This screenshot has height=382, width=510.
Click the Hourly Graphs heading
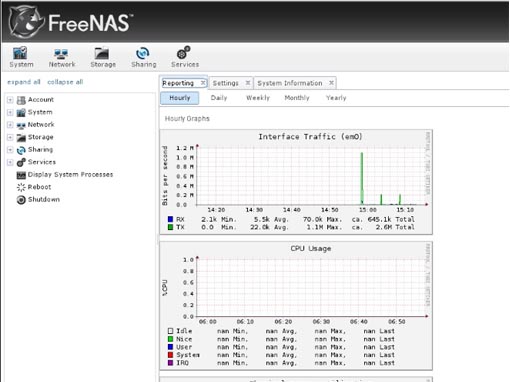click(187, 119)
